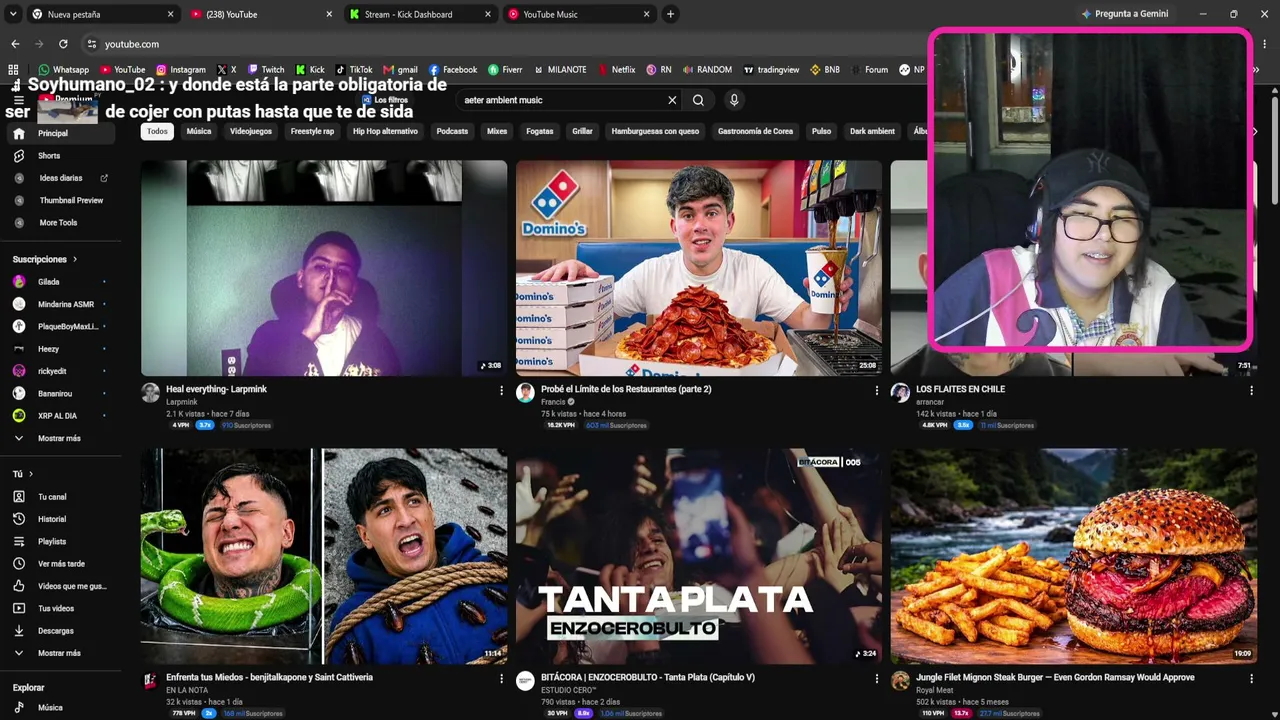Open a new browser tab
1280x720 pixels.
[x=670, y=14]
